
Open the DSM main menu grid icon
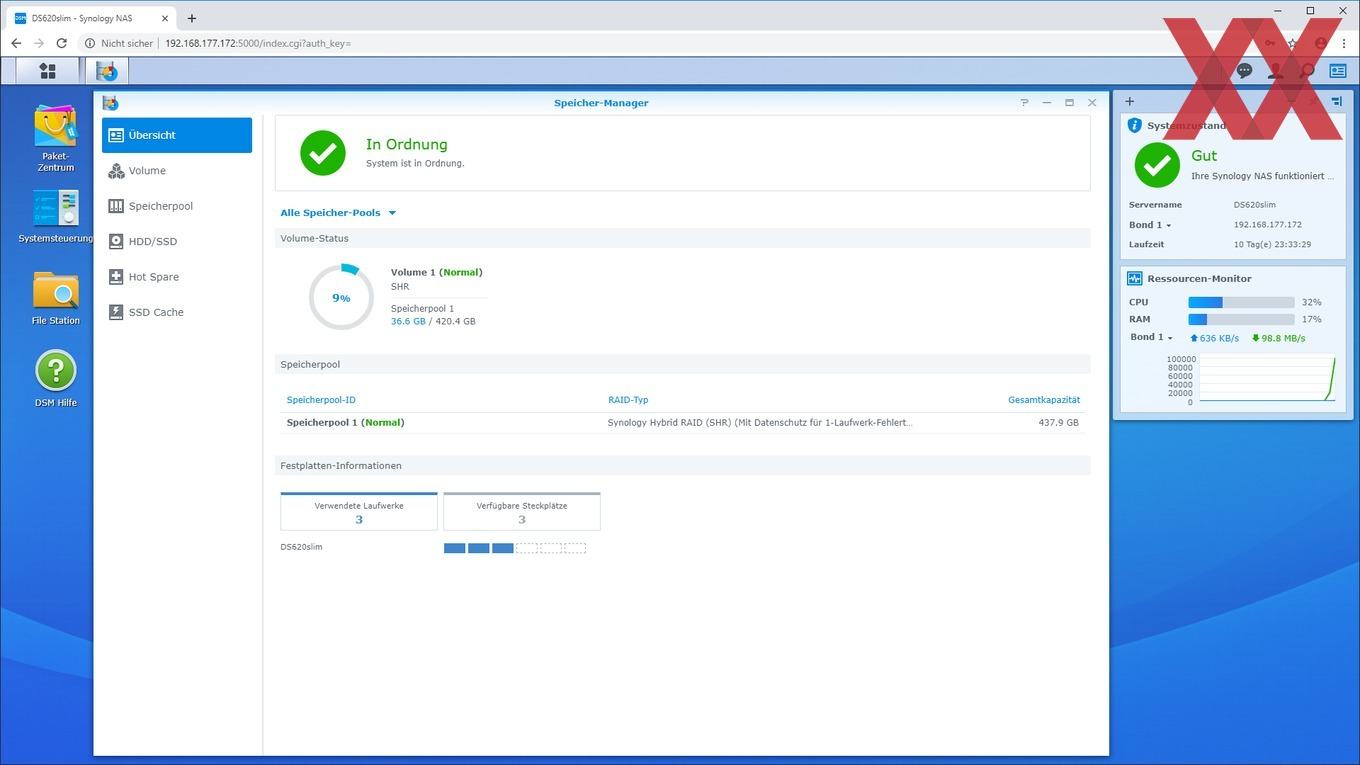click(x=47, y=70)
